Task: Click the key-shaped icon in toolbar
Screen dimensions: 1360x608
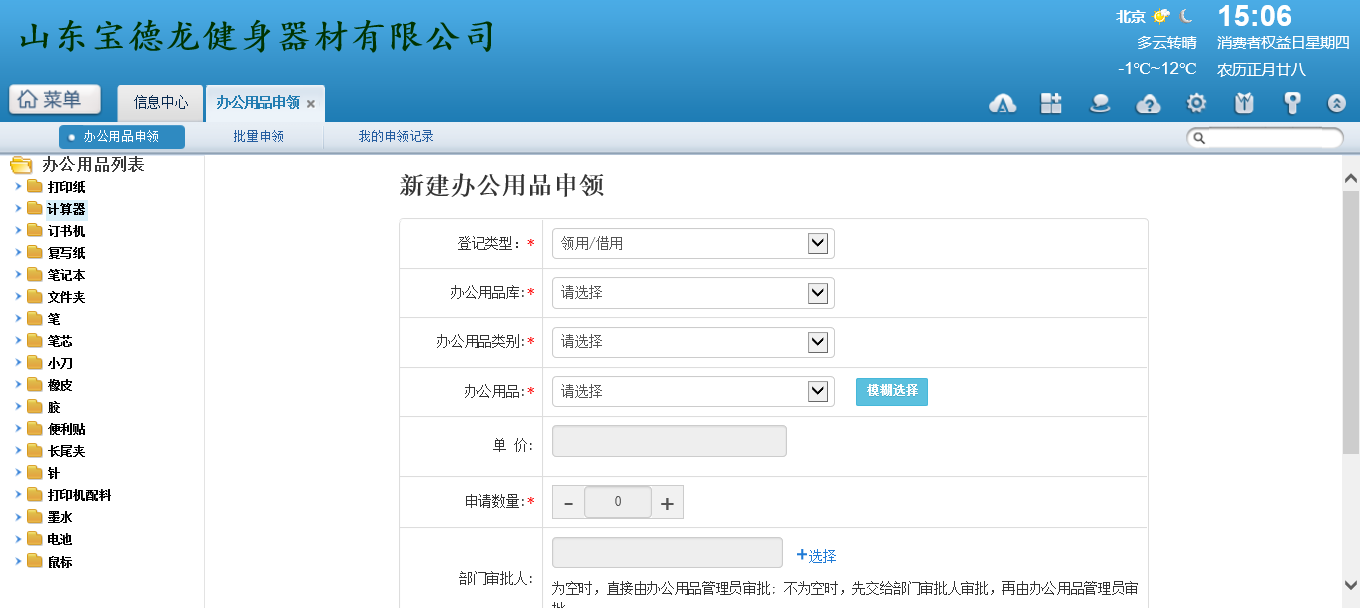Action: tap(1292, 104)
